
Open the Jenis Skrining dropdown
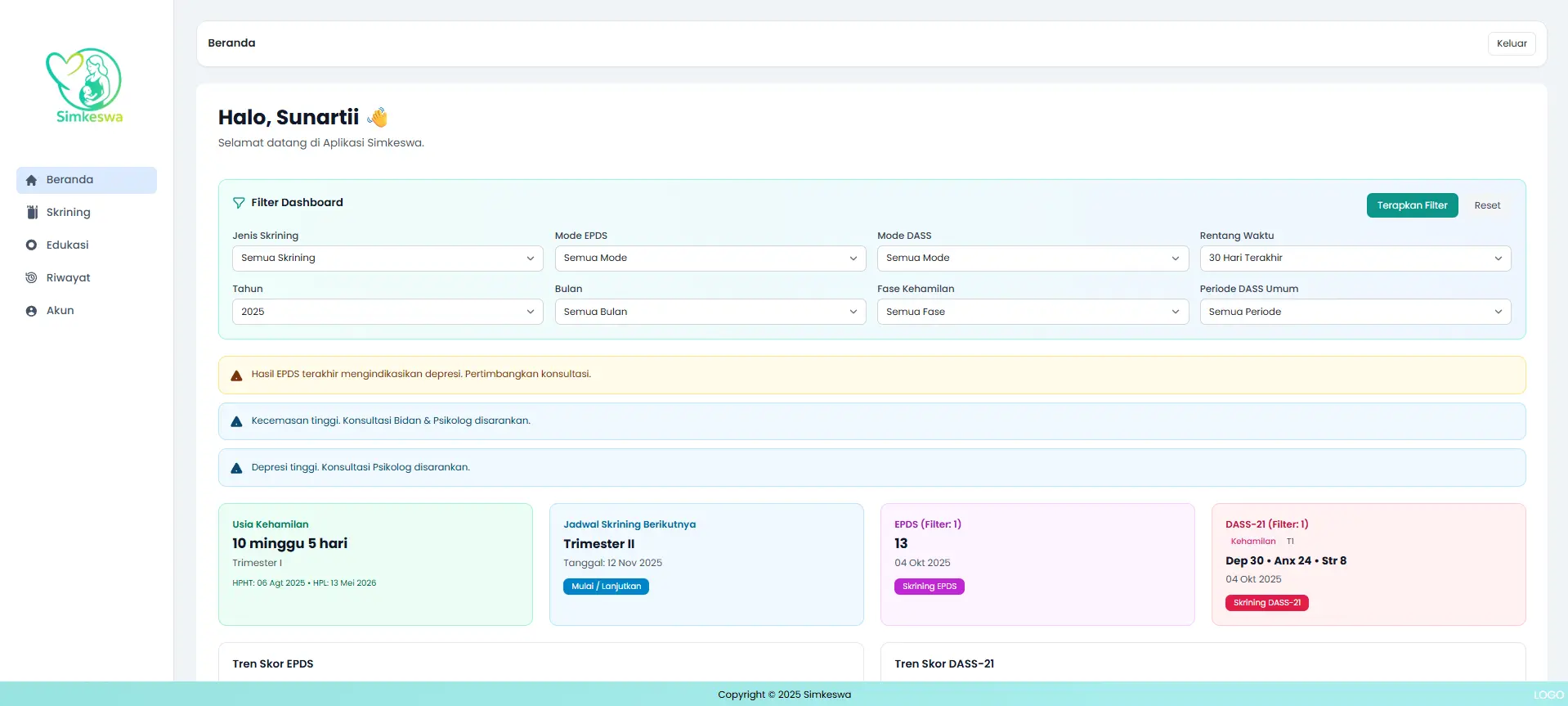coord(388,259)
